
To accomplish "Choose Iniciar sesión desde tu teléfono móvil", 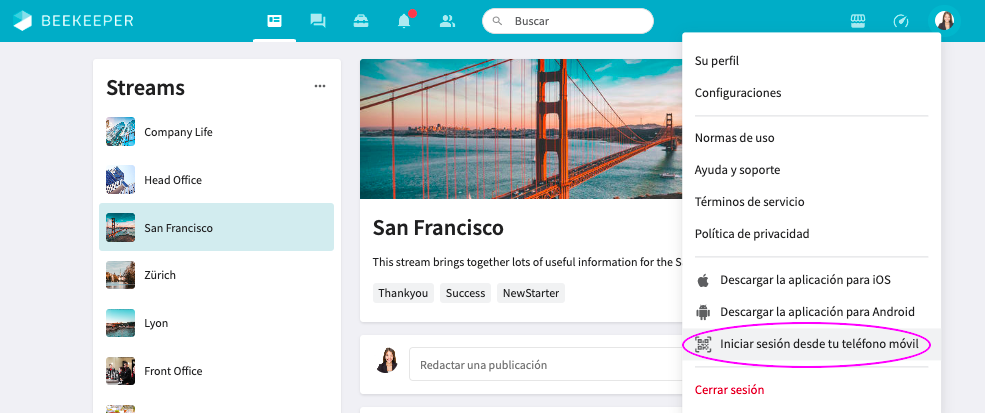I will coord(811,344).
